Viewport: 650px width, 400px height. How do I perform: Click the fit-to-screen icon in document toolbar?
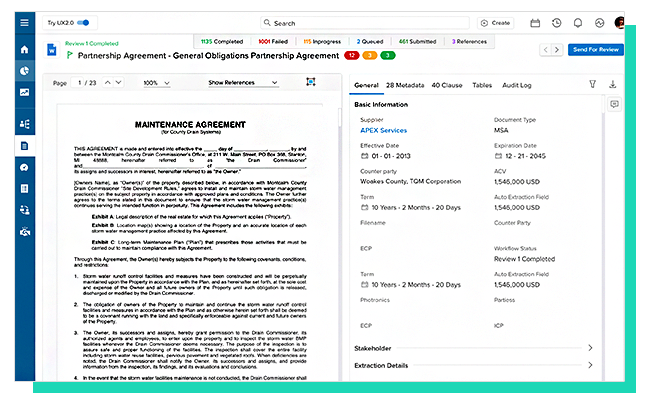click(310, 83)
